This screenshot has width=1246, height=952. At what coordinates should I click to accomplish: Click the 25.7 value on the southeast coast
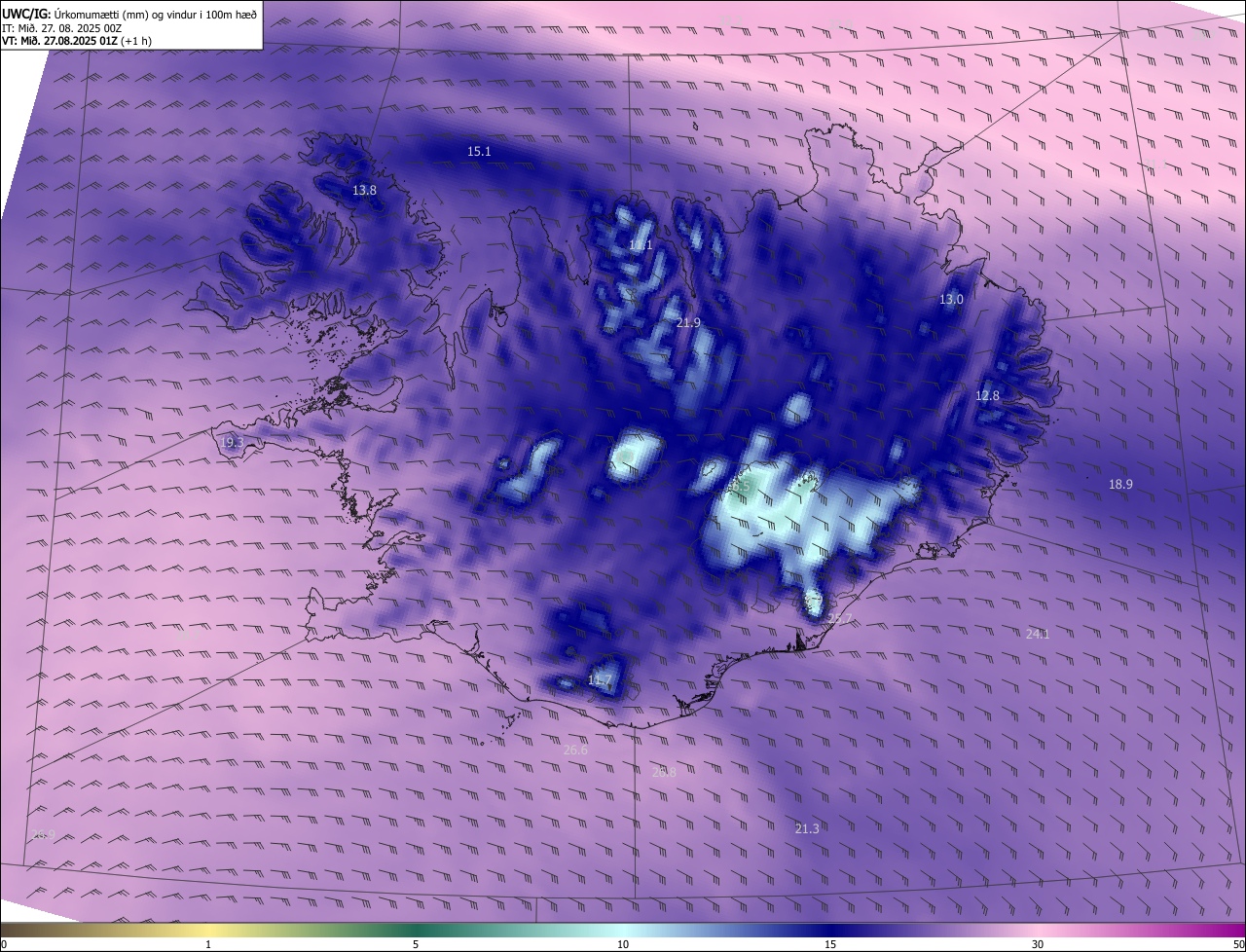(x=839, y=619)
